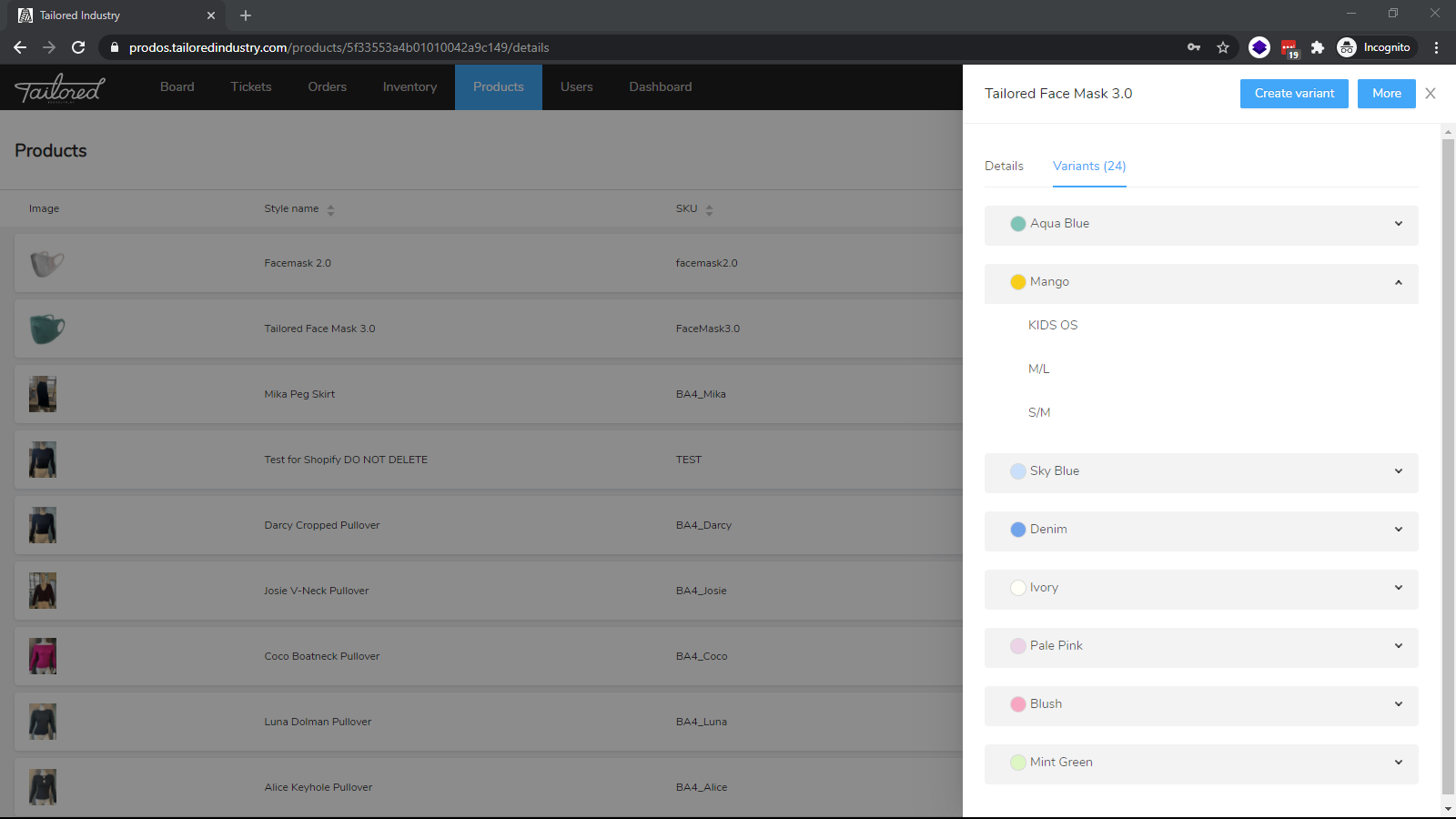
Task: Click the Tailored Face Mask 3.0 thumbnail
Action: click(46, 329)
